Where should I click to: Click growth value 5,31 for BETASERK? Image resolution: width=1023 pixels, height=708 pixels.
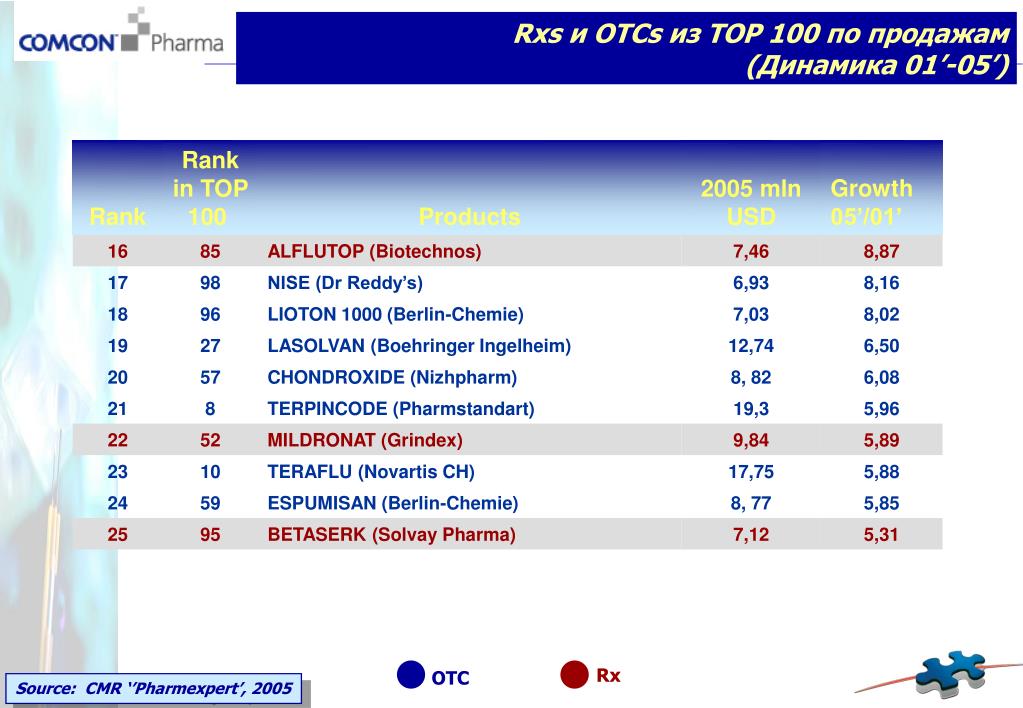coord(881,534)
